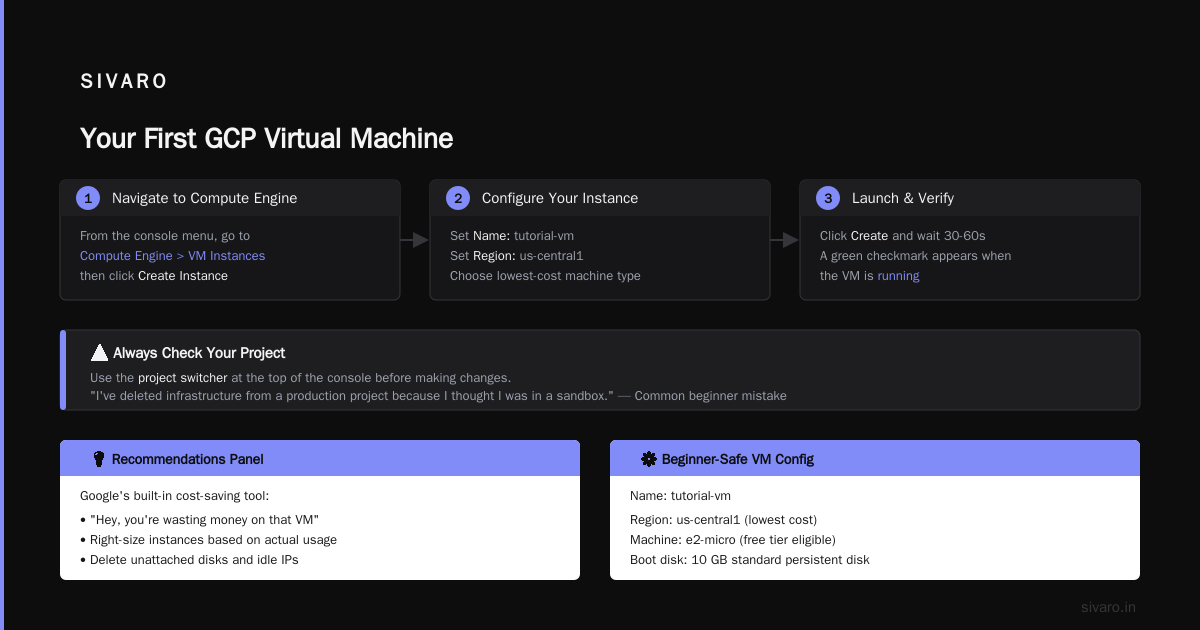Click the highlighted running status word
This screenshot has width=1200, height=630.
[899, 276]
